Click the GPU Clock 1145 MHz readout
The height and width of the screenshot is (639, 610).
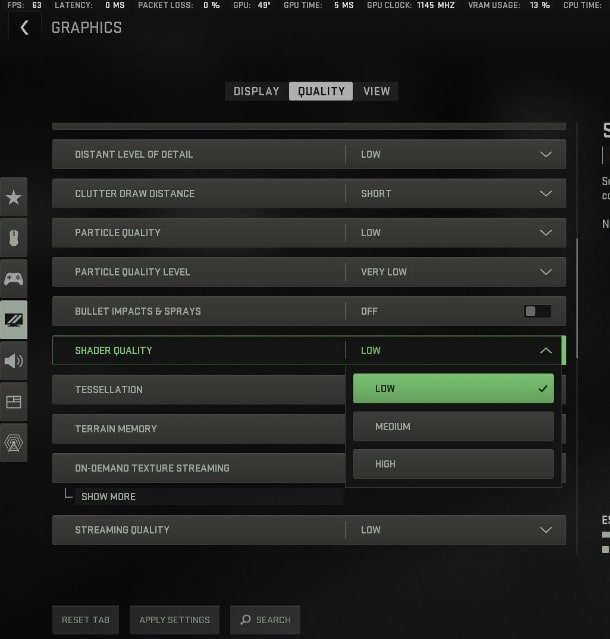coord(411,5)
